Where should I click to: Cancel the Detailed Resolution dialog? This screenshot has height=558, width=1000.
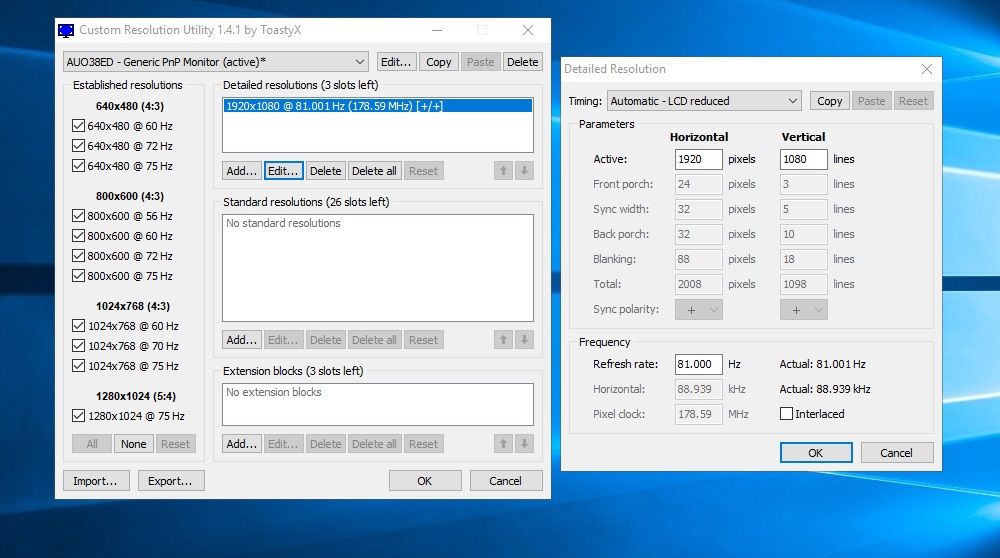point(897,453)
